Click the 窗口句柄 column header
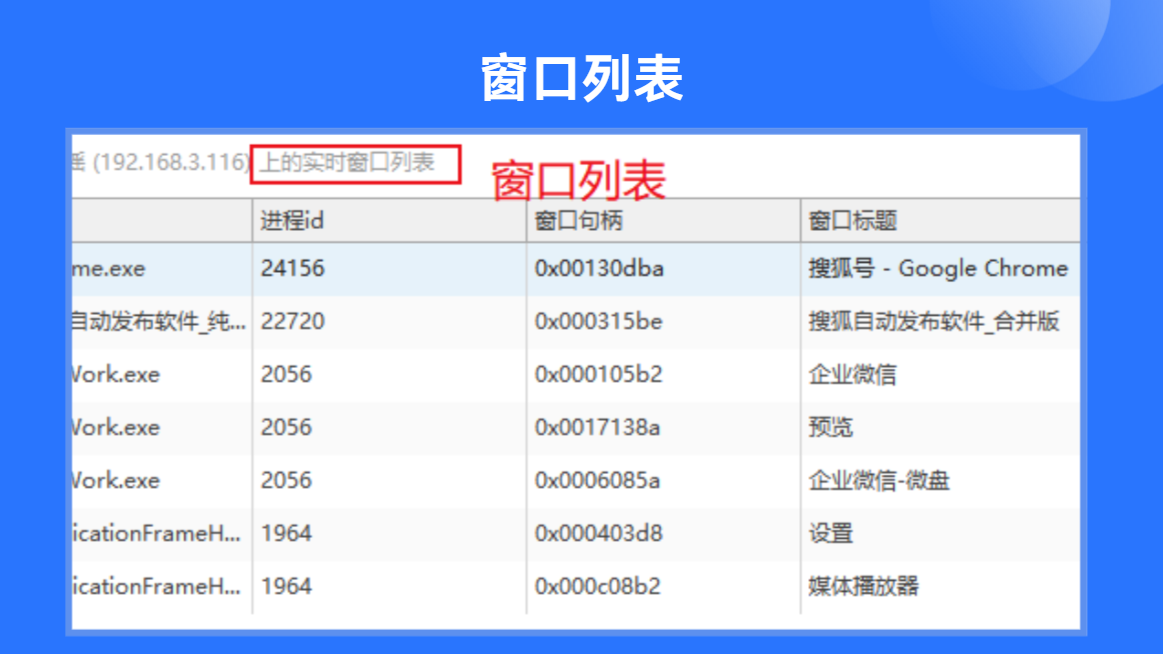 point(663,220)
